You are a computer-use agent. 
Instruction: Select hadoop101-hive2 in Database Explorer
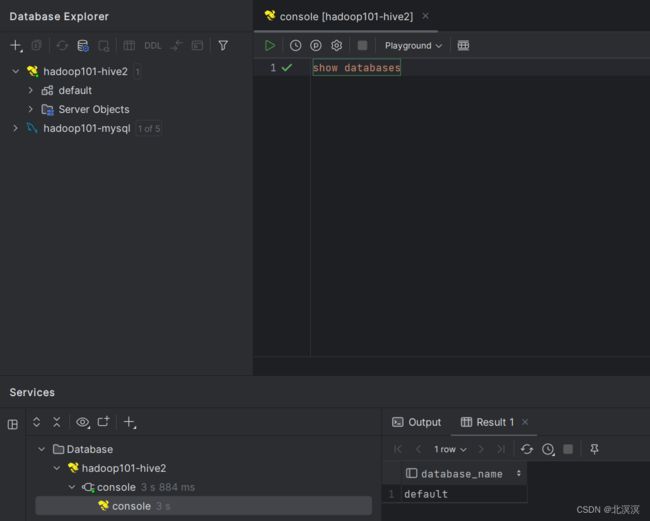click(x=85, y=71)
